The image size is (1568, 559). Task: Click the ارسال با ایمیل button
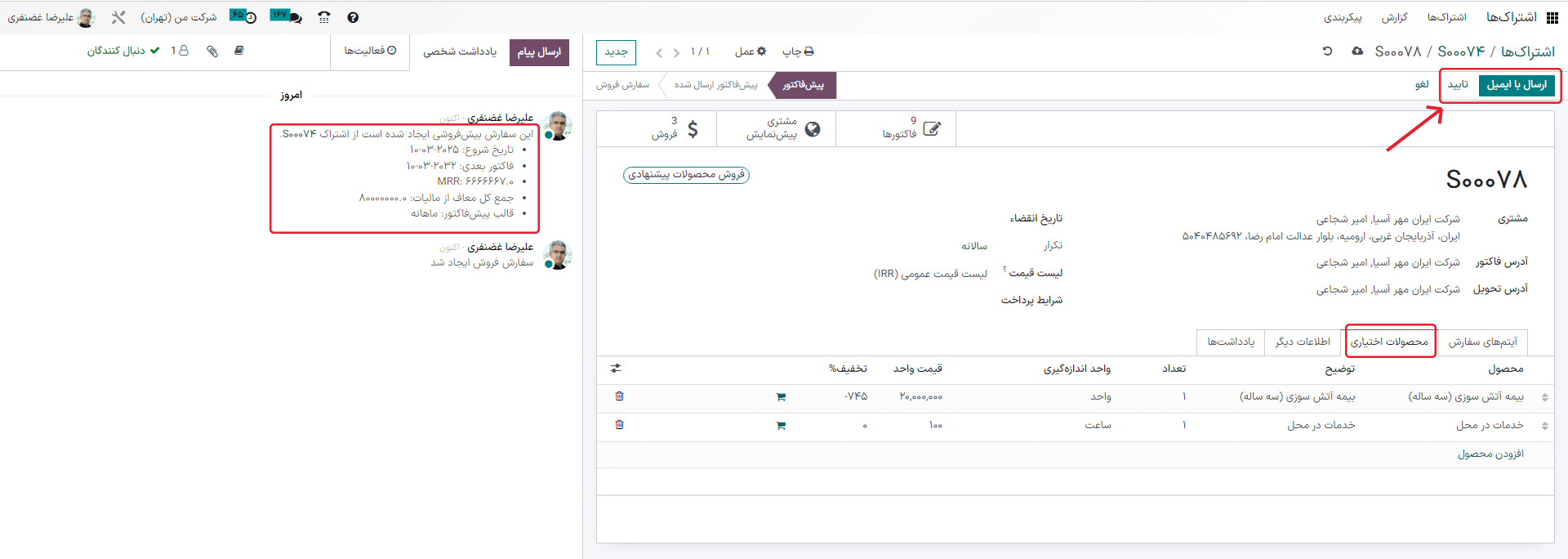tap(1516, 85)
